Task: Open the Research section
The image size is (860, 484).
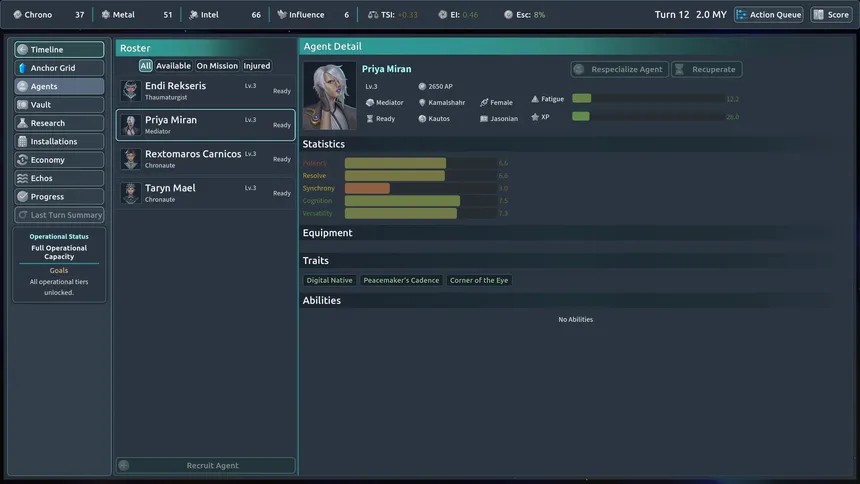Action: coord(59,123)
